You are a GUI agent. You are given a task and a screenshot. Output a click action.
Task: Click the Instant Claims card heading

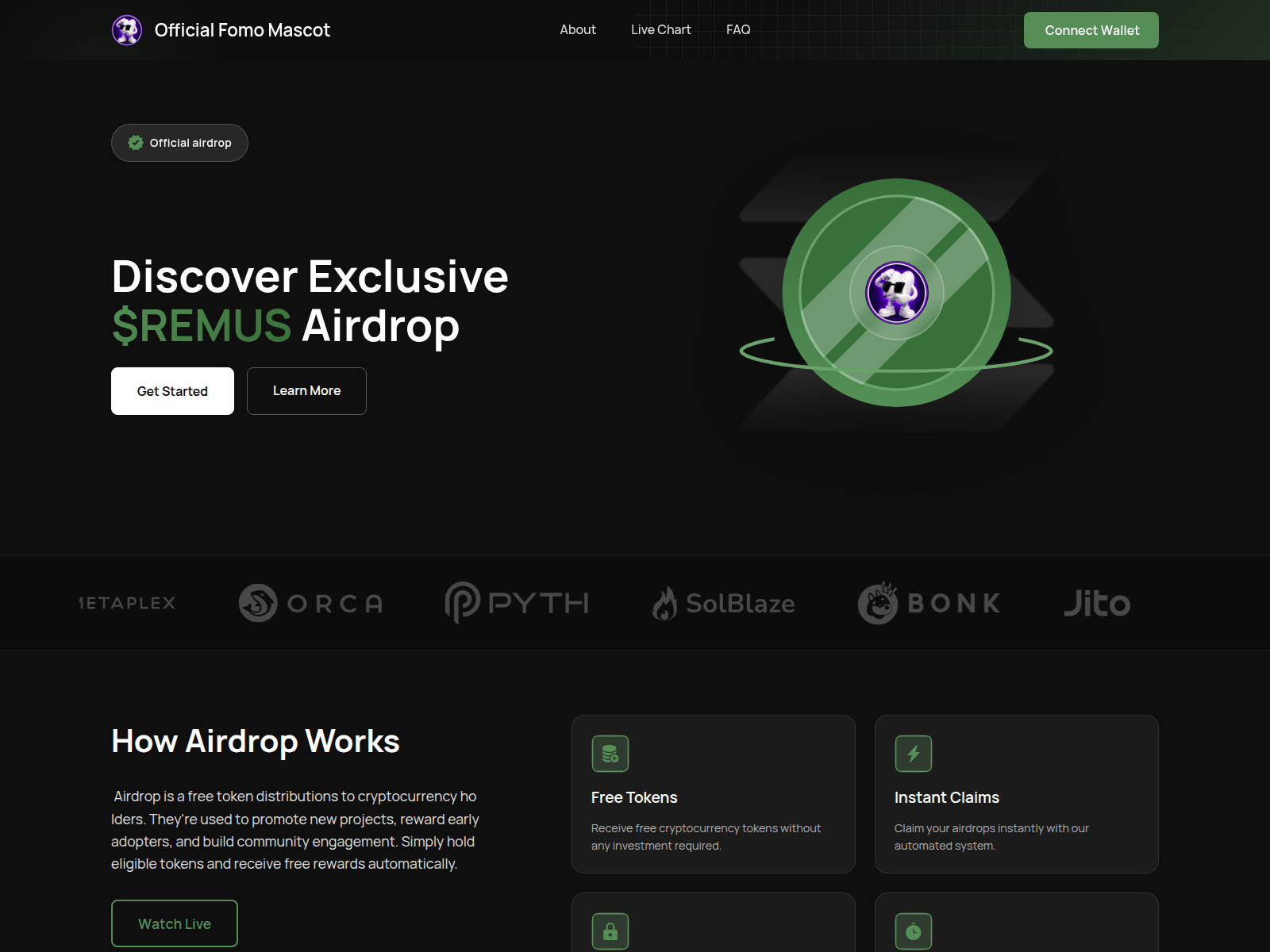(x=947, y=797)
